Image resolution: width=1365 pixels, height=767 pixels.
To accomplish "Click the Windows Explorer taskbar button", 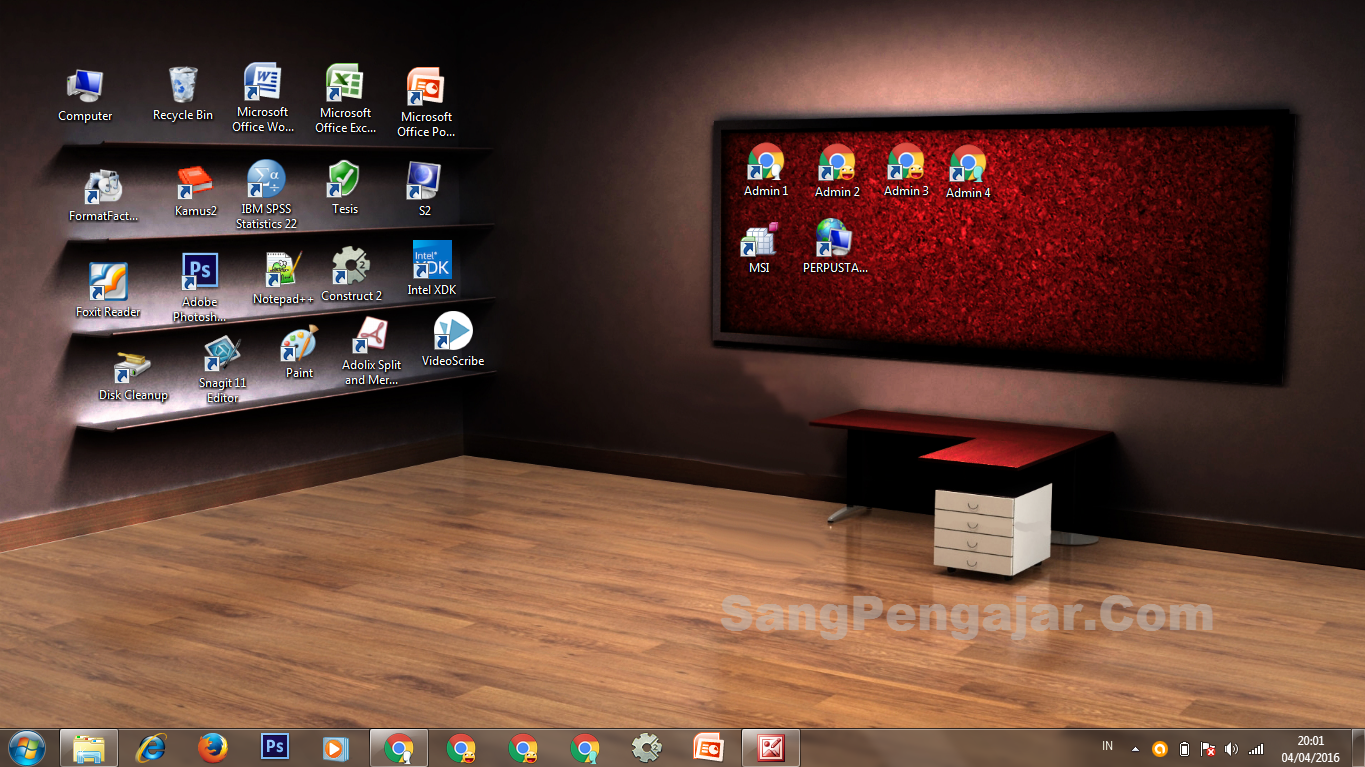I will coord(89,748).
